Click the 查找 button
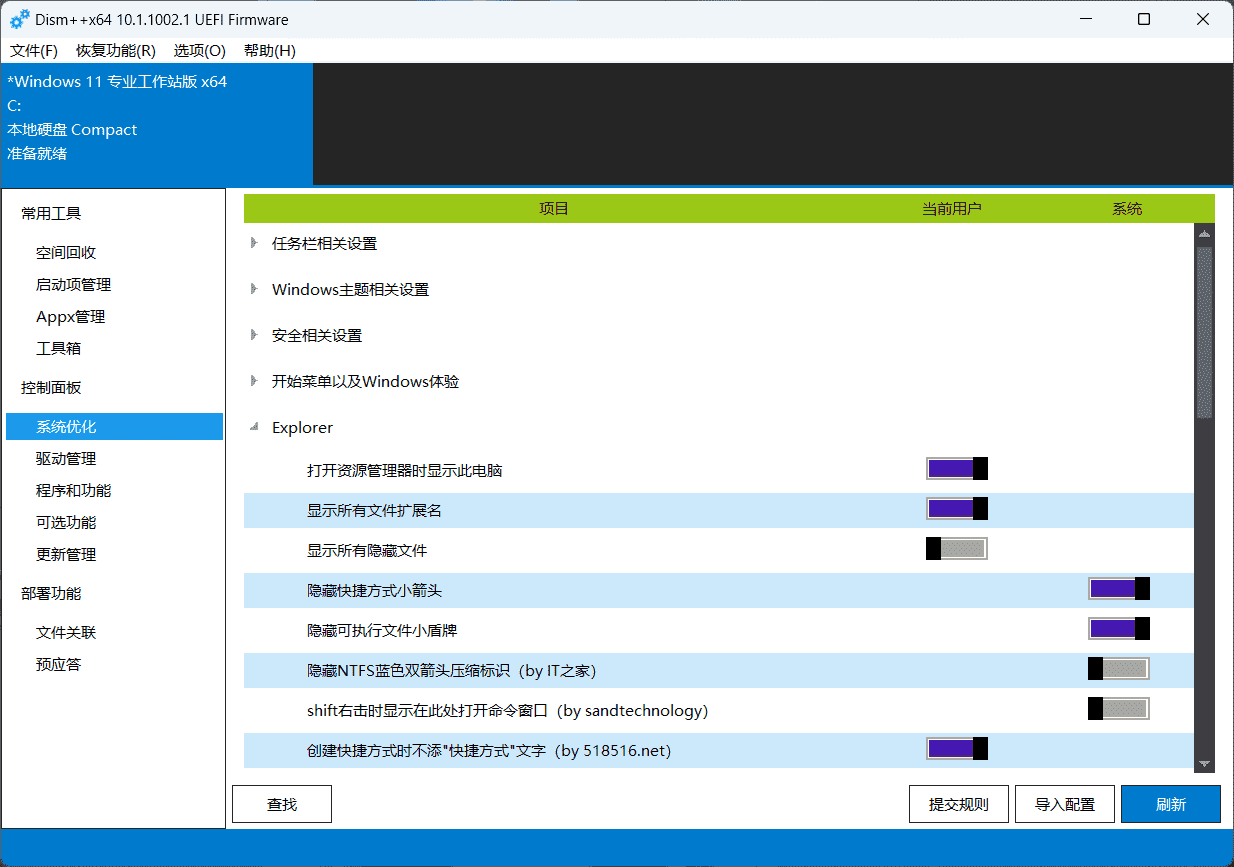 point(281,803)
